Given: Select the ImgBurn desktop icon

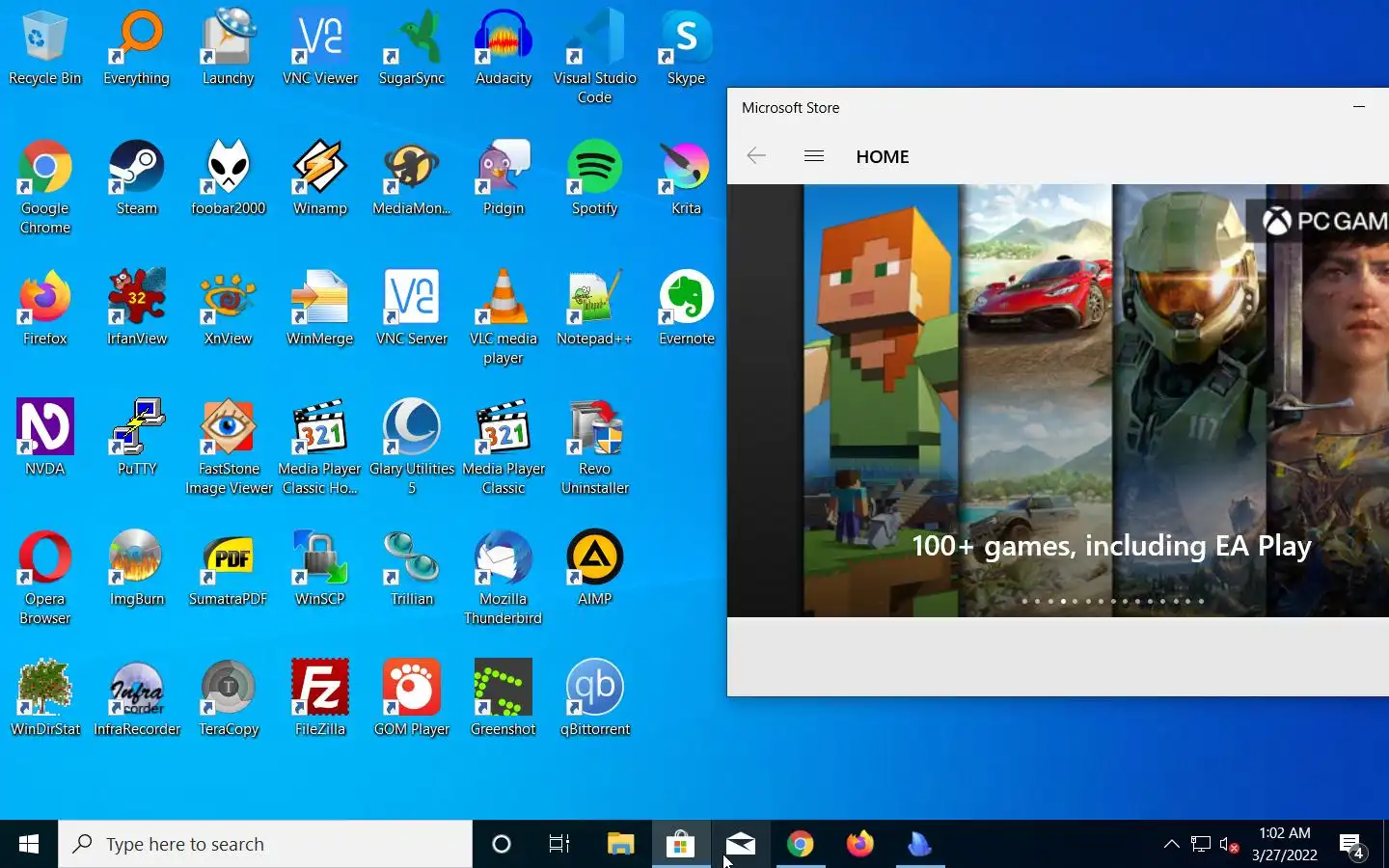Looking at the screenshot, I should (x=136, y=570).
